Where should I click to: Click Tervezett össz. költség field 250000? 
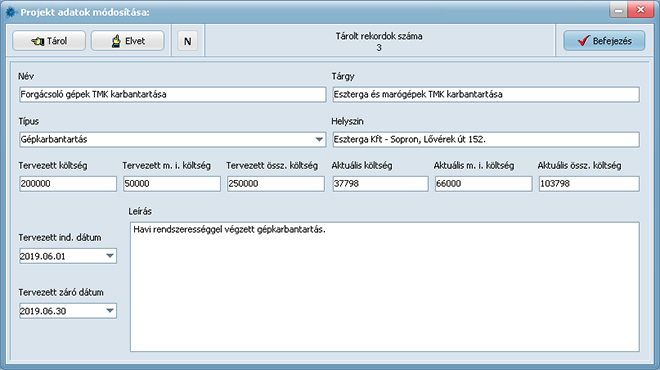276,184
